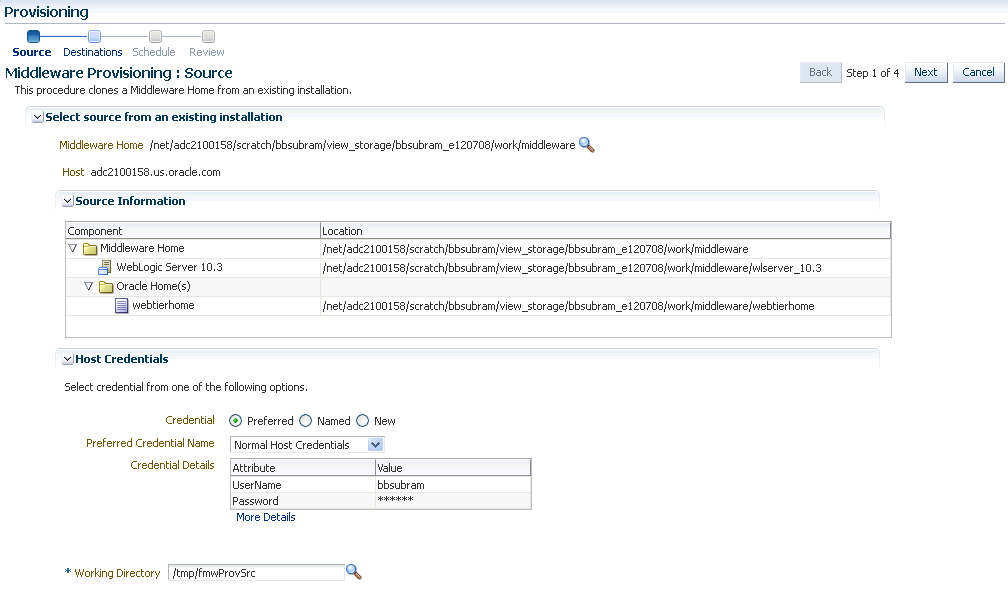Open the Working Directory browse magnifier
The height and width of the screenshot is (598, 1008).
pos(354,572)
